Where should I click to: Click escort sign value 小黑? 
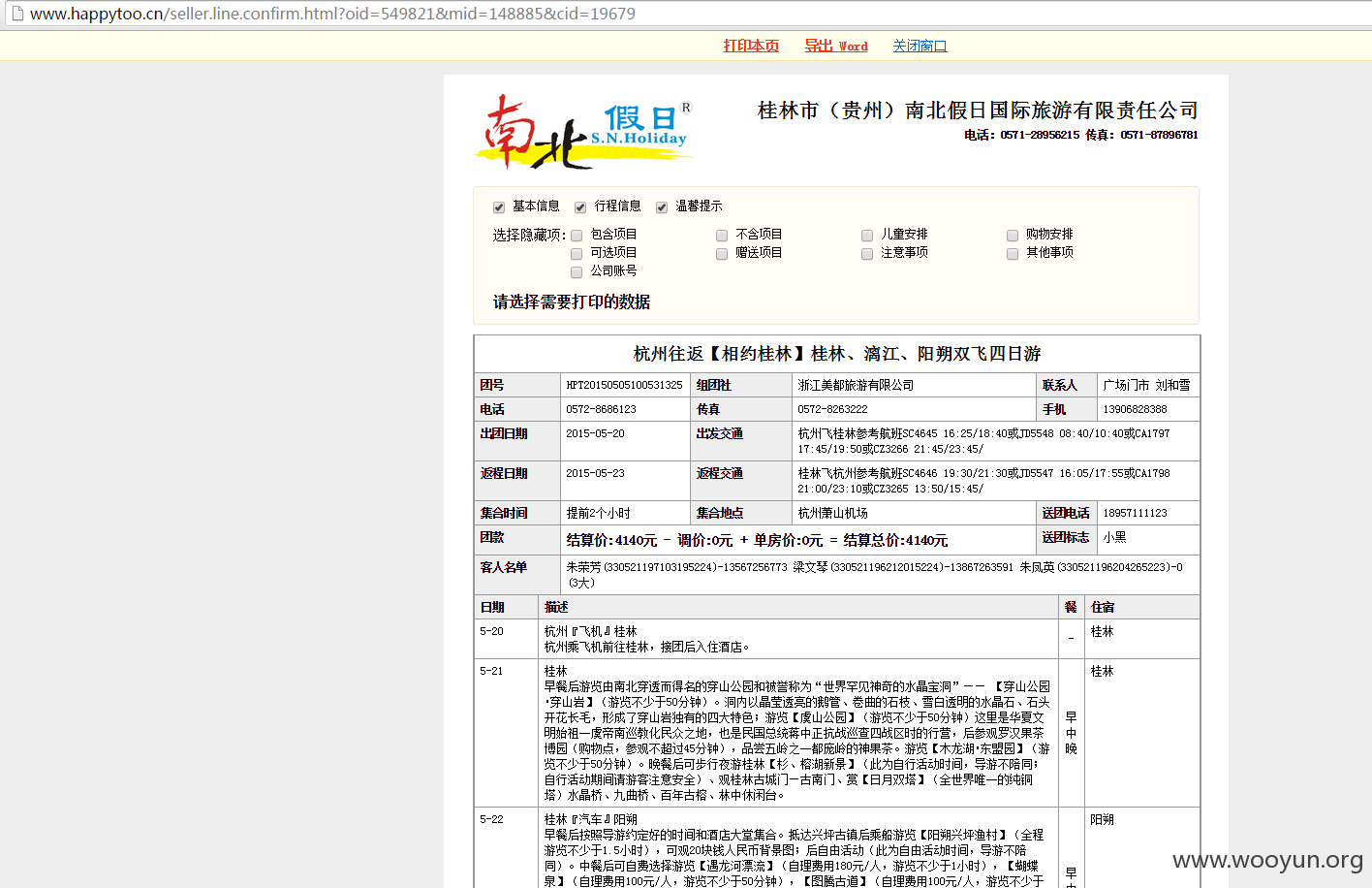click(1114, 537)
